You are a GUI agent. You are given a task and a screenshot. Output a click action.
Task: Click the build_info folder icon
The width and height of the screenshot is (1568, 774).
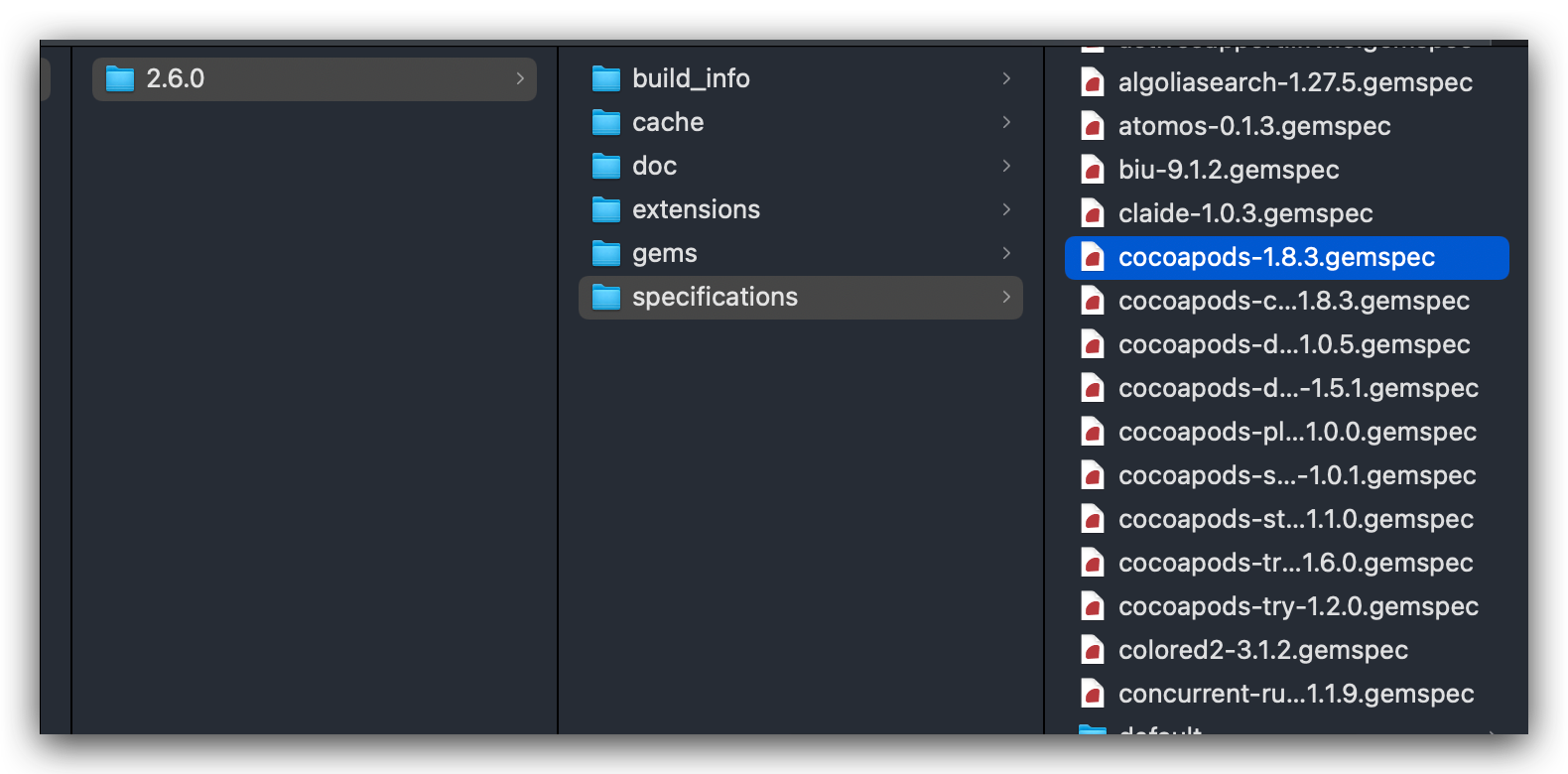coord(606,78)
